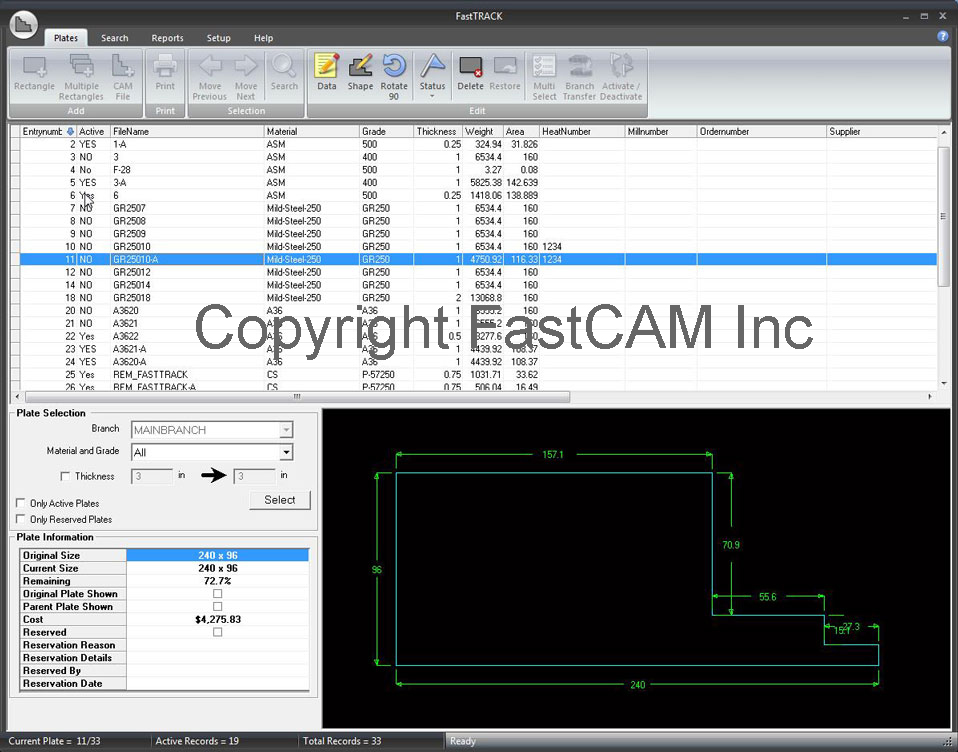Check the Original Plate Shown box
Screen dimensions: 958x752
click(218, 594)
